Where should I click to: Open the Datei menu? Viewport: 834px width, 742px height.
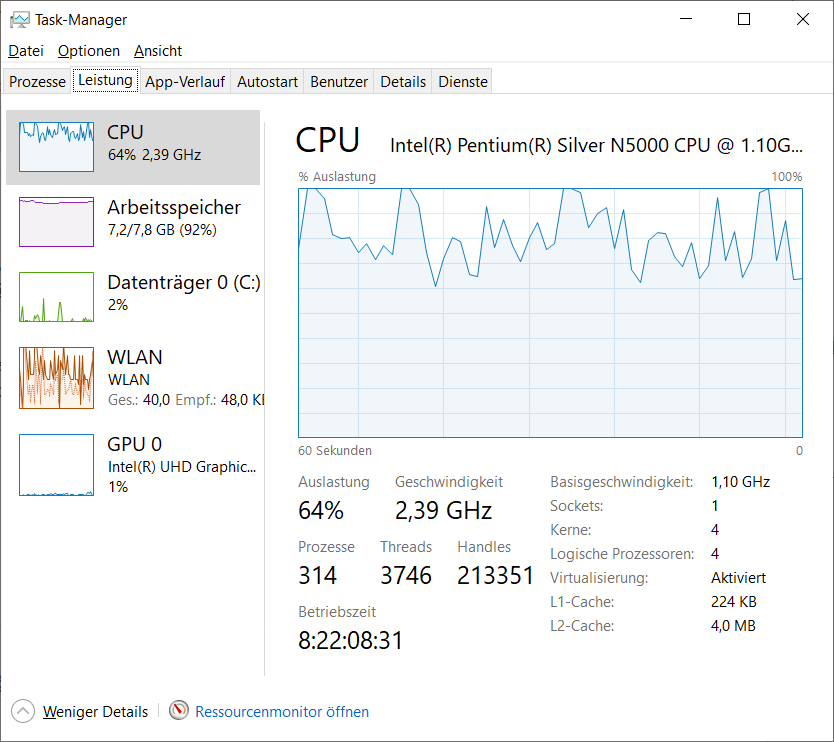tap(26, 51)
